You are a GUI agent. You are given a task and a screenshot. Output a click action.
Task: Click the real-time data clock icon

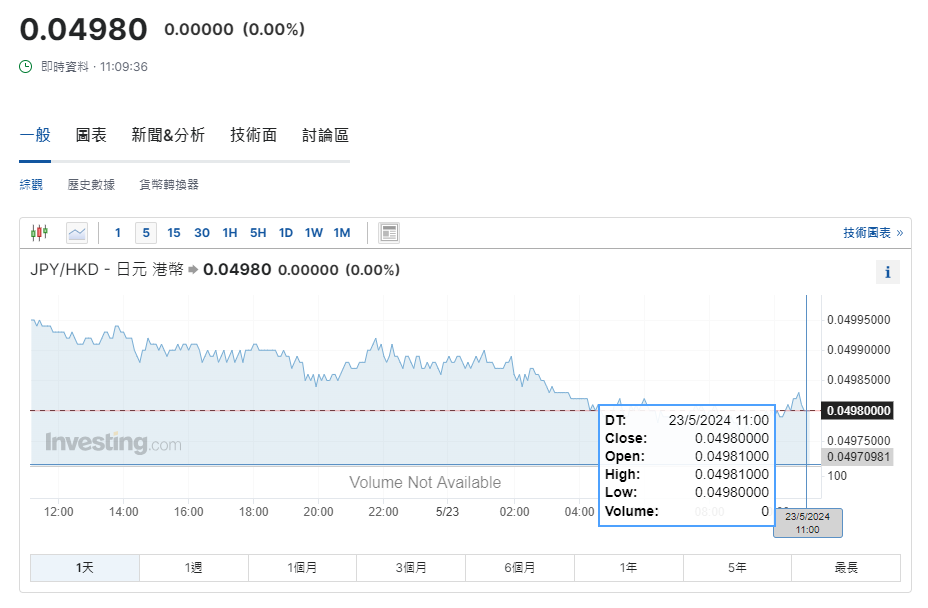click(22, 67)
